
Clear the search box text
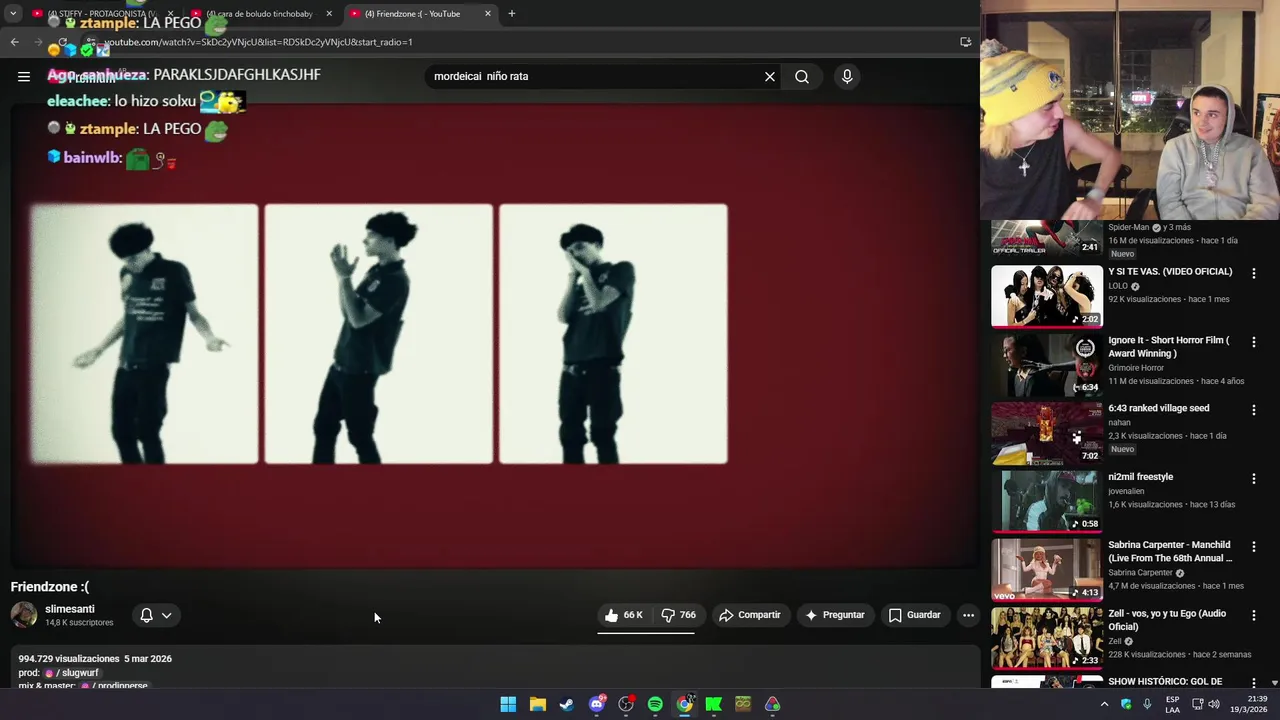click(x=770, y=76)
